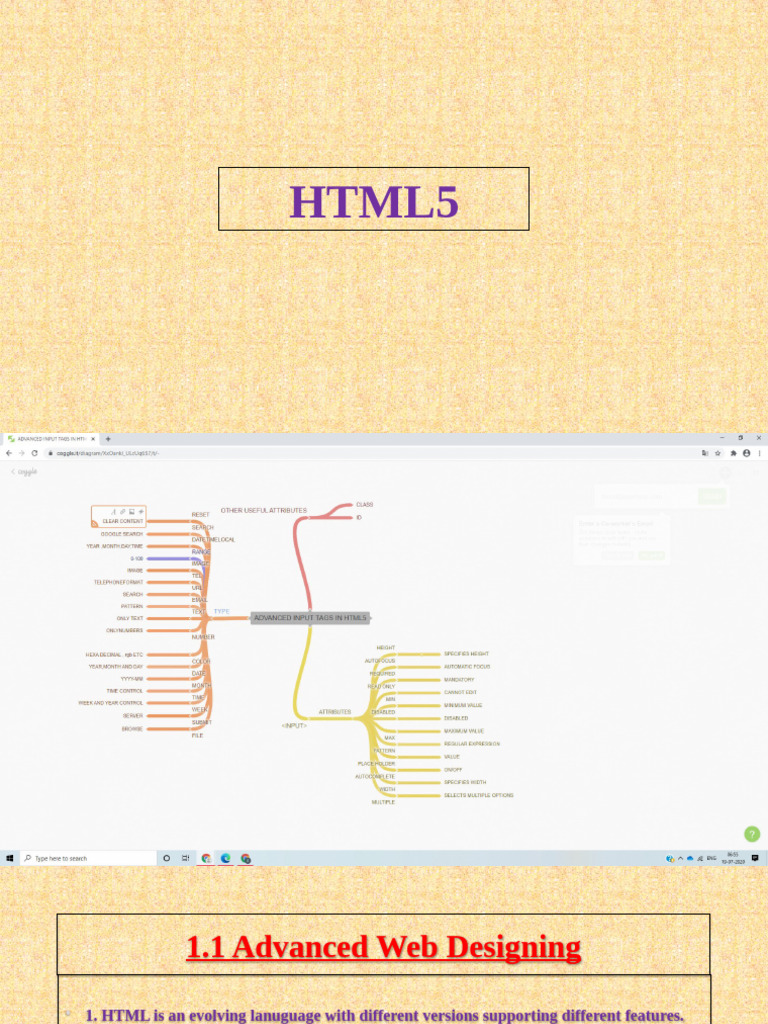Screen dimensions: 768x1024
Task: Select the CLASS node
Action: pyautogui.click(x=364, y=505)
